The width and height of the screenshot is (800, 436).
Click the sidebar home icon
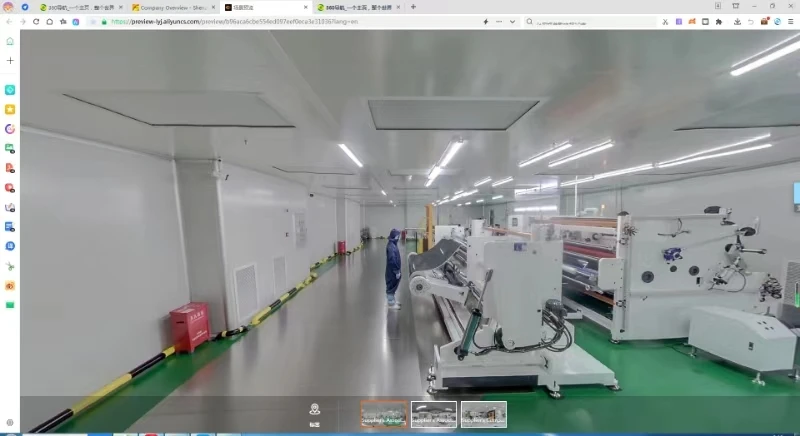point(10,41)
